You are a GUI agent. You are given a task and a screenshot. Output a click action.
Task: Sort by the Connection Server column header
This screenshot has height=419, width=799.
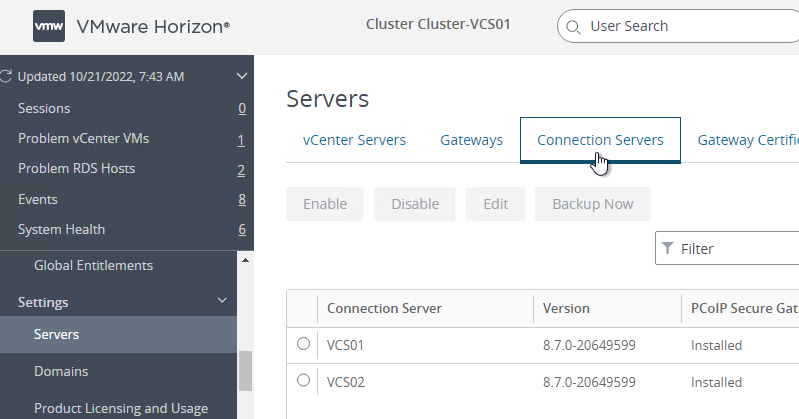pos(384,308)
